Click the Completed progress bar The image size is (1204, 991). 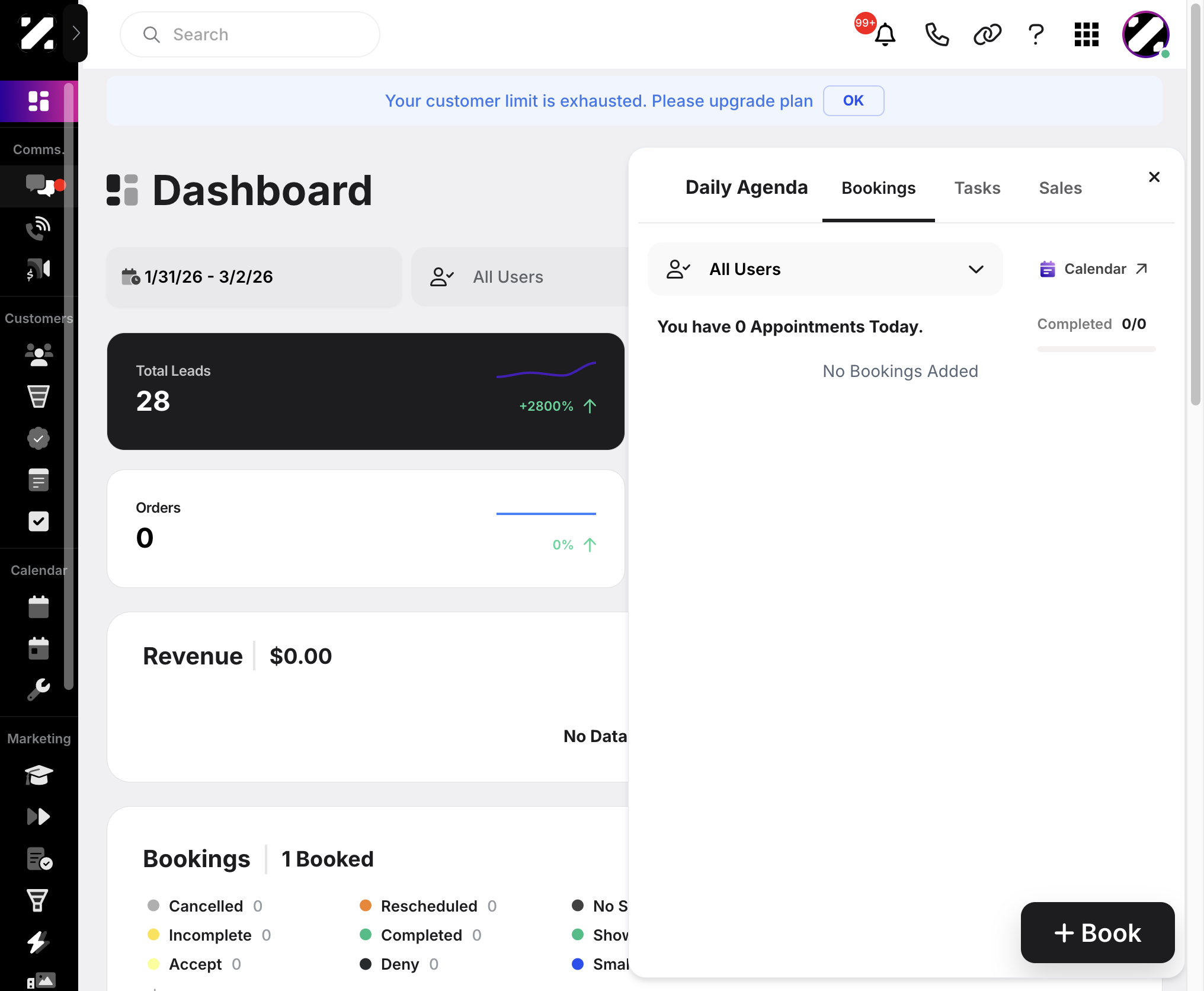coord(1096,349)
